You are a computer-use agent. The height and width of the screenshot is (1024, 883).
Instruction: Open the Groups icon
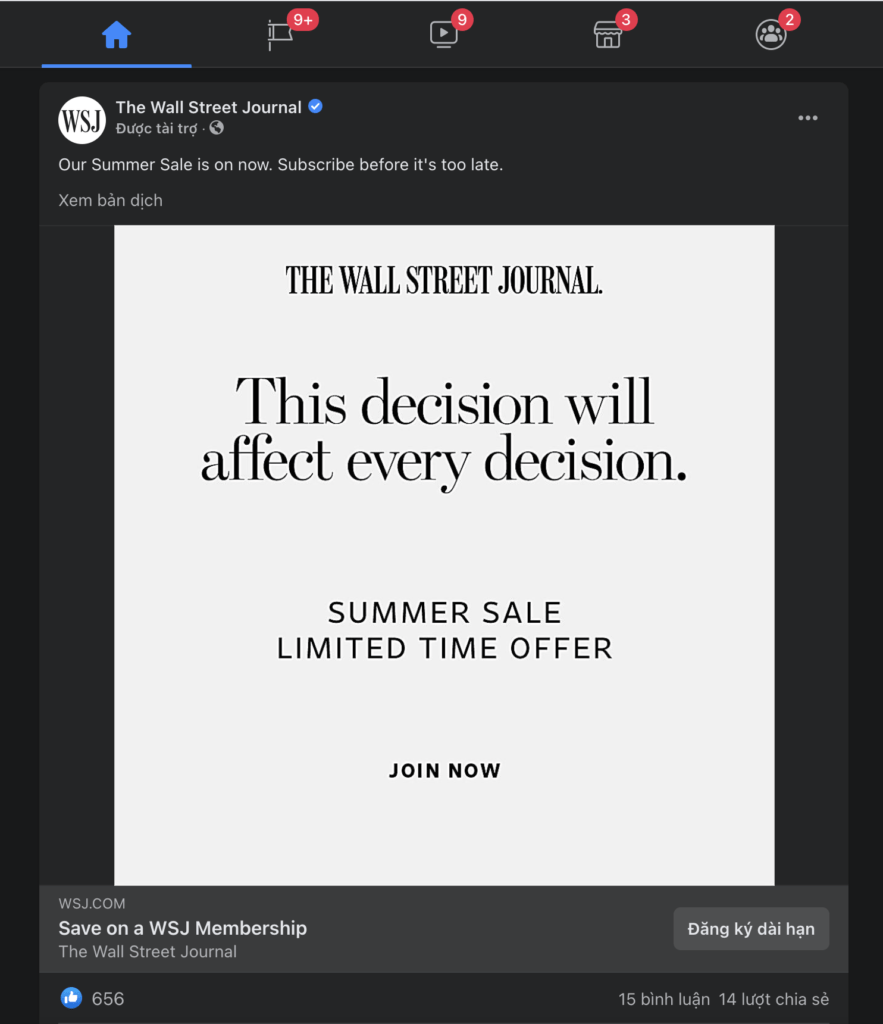[x=770, y=35]
